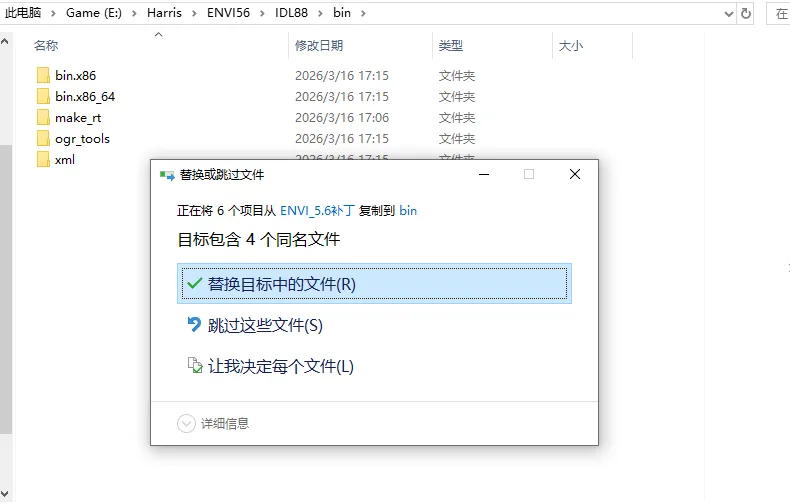Go to ENVI56 in breadcrumb

[228, 13]
